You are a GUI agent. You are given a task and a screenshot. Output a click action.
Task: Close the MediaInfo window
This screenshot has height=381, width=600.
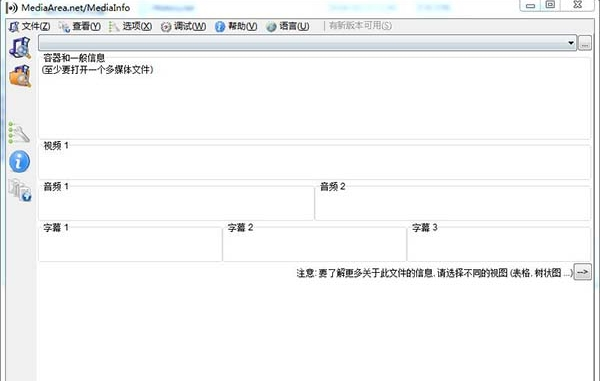click(x=578, y=5)
